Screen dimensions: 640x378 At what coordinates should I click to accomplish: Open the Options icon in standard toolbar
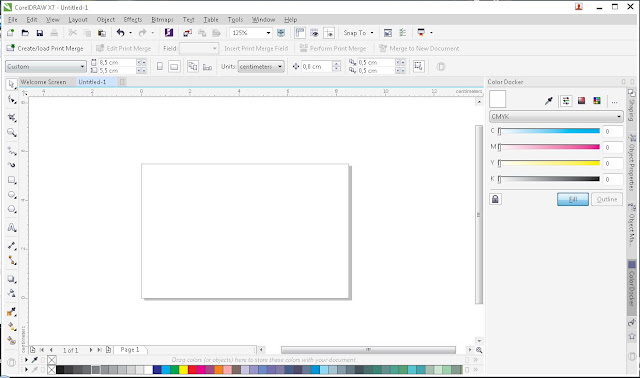pos(402,33)
